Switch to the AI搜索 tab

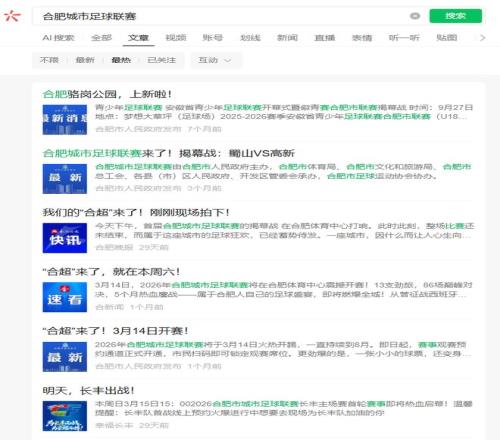(58, 38)
